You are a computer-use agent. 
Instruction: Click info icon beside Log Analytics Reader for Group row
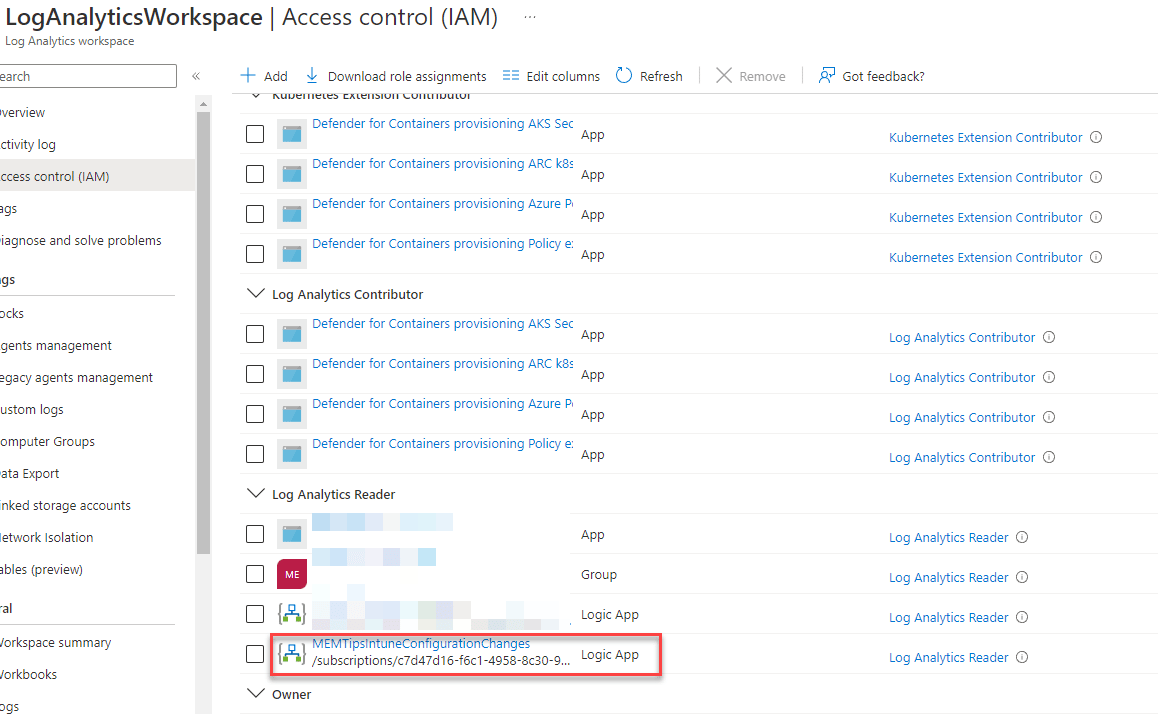[1022, 577]
